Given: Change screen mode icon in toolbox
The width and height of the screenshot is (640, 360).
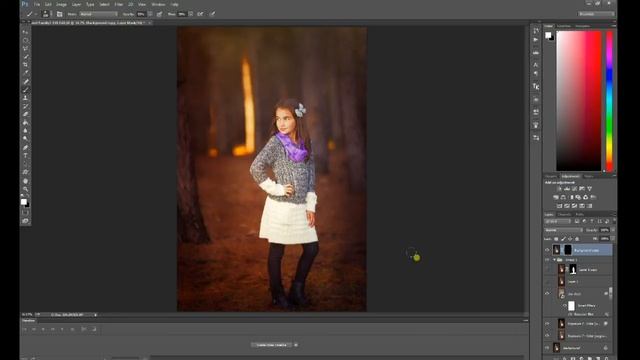Looking at the screenshot, I should click(25, 221).
